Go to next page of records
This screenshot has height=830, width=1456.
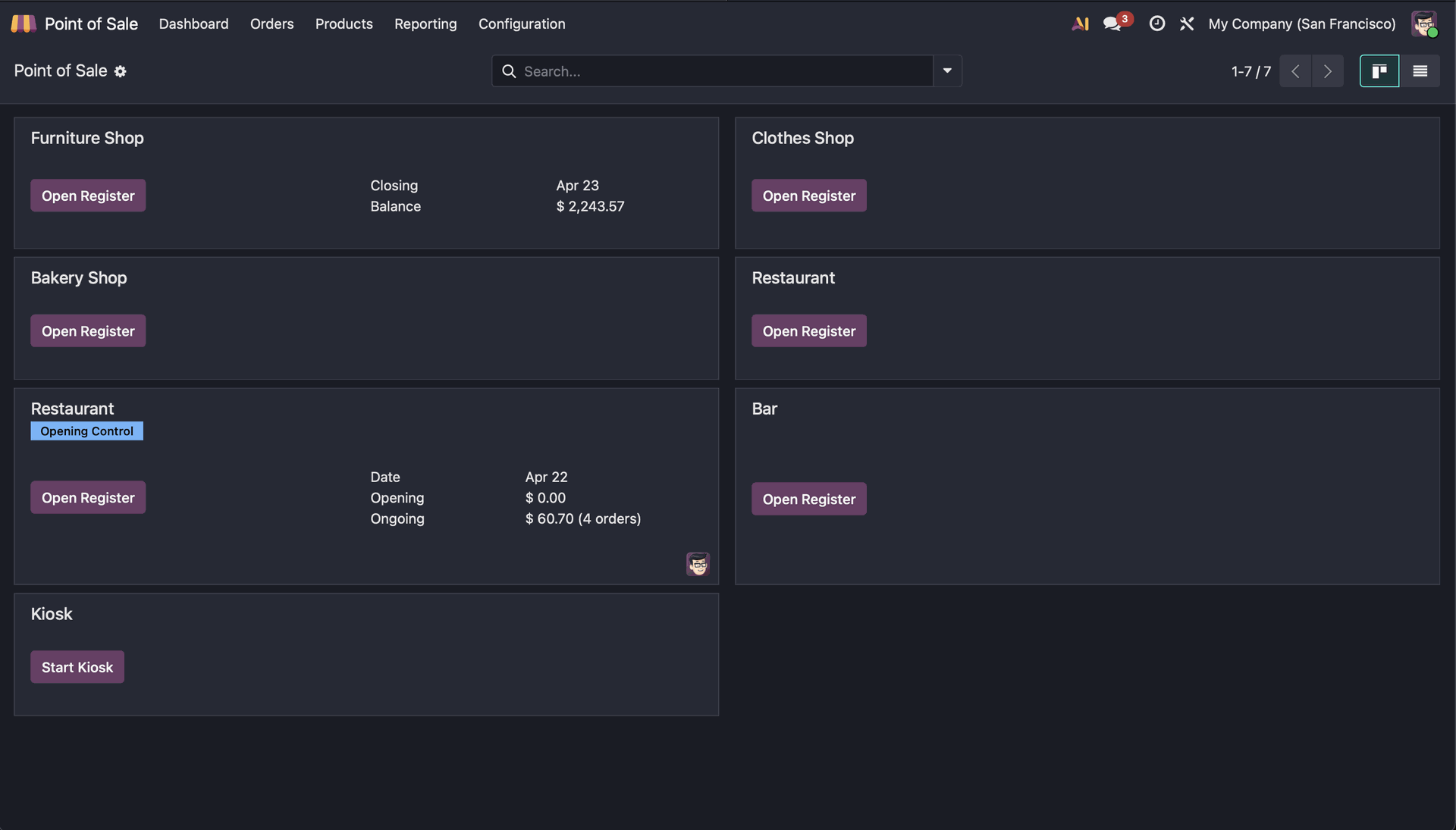click(x=1327, y=71)
